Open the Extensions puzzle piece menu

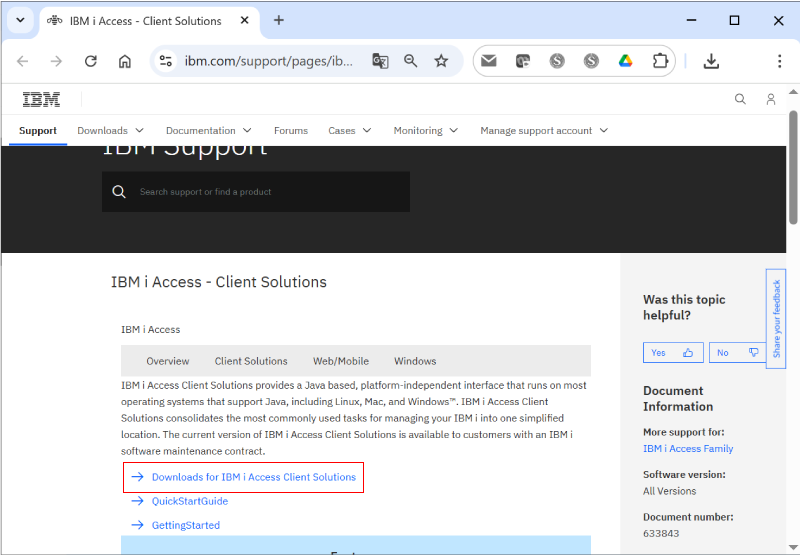(x=660, y=61)
